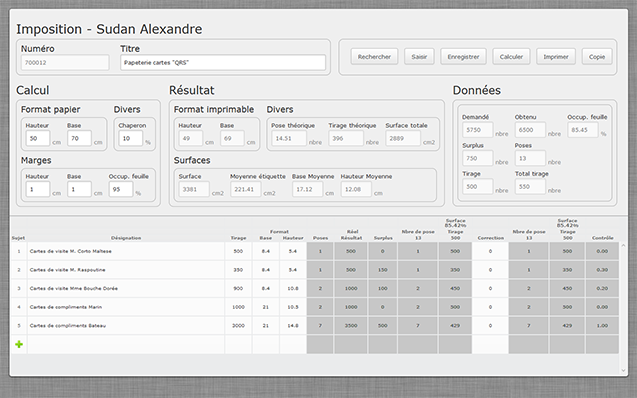
Task: Click the Désignation column header
Action: (126, 238)
